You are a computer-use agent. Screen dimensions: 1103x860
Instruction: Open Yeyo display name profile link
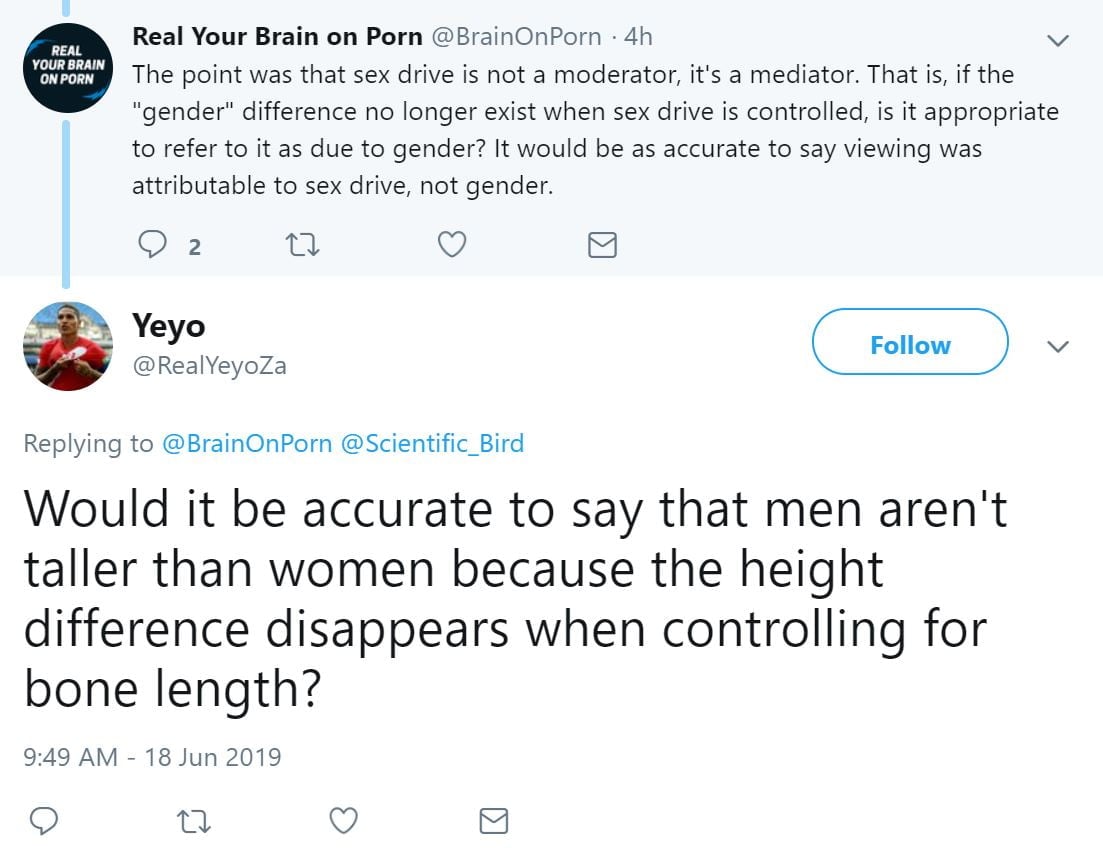coord(168,326)
